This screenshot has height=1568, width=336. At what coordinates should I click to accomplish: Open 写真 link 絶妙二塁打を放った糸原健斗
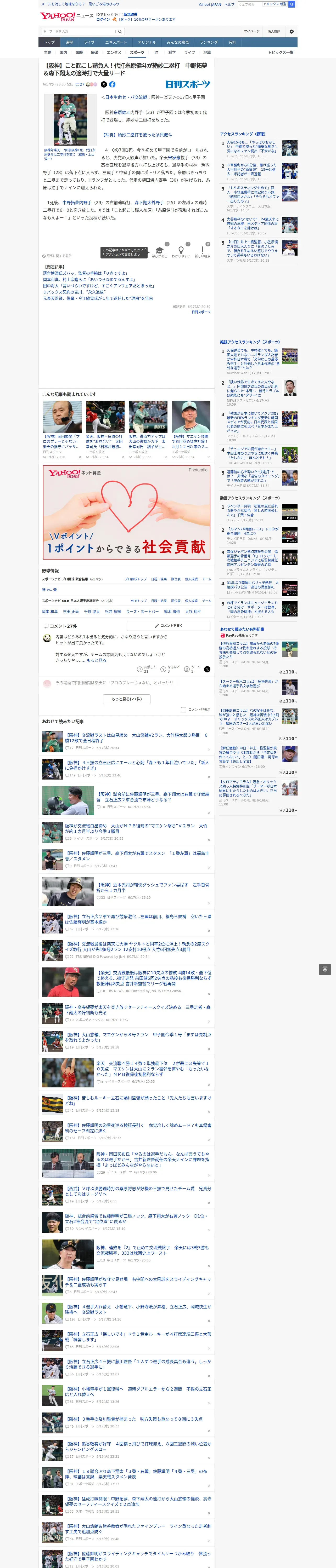tap(137, 135)
